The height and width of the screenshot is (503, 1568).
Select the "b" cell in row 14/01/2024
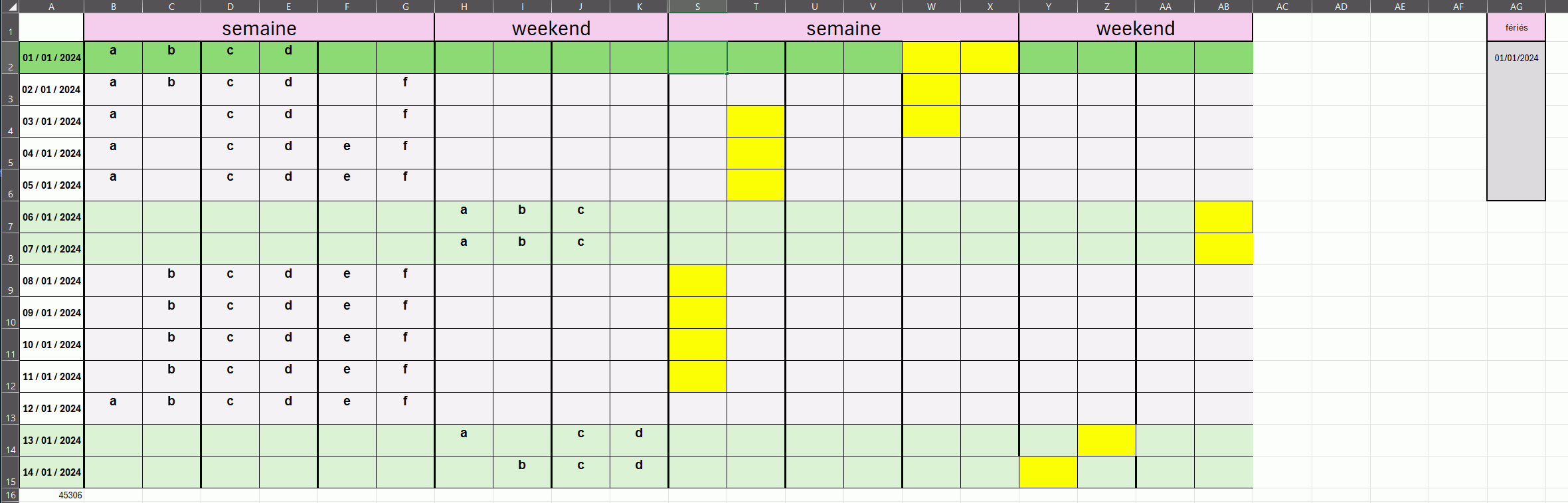tap(522, 472)
